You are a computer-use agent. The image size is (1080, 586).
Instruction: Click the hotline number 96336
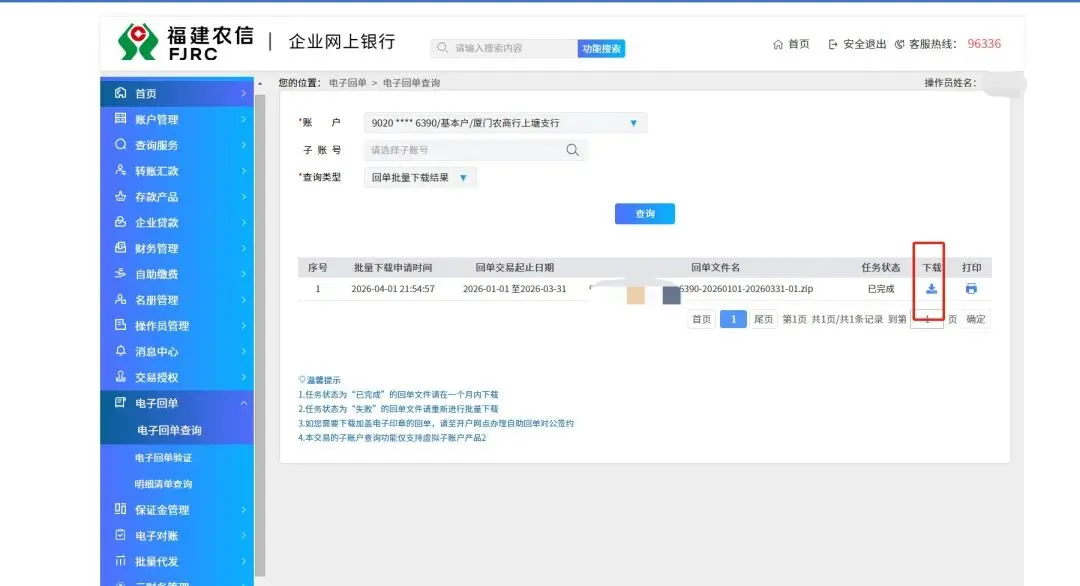(x=984, y=43)
